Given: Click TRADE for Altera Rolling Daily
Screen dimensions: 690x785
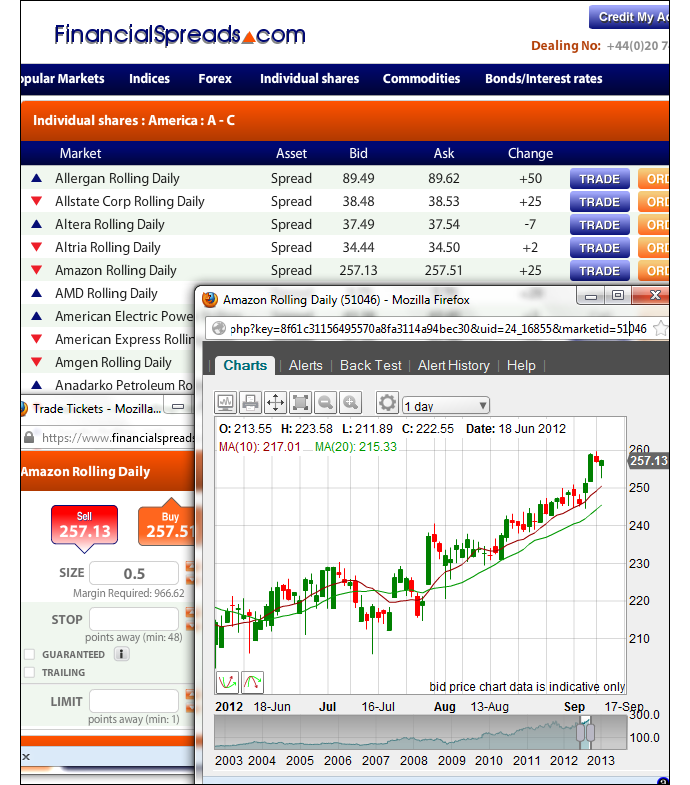Looking at the screenshot, I should [x=599, y=225].
